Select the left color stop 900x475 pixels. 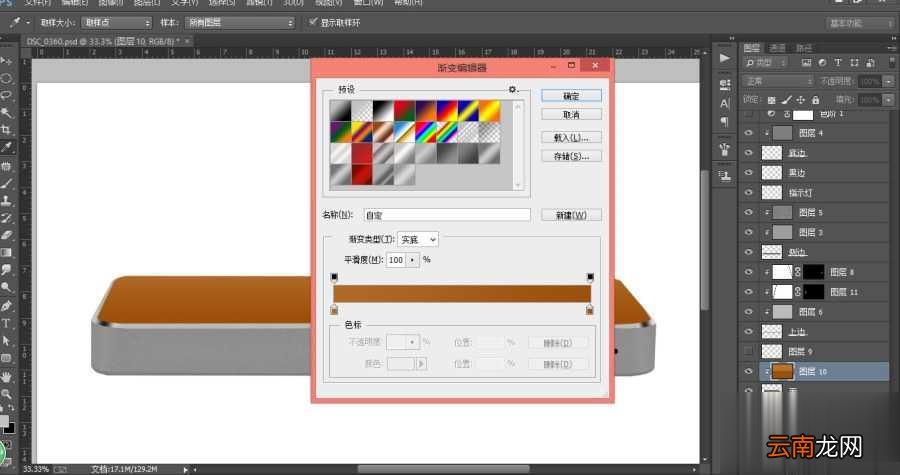coord(334,310)
